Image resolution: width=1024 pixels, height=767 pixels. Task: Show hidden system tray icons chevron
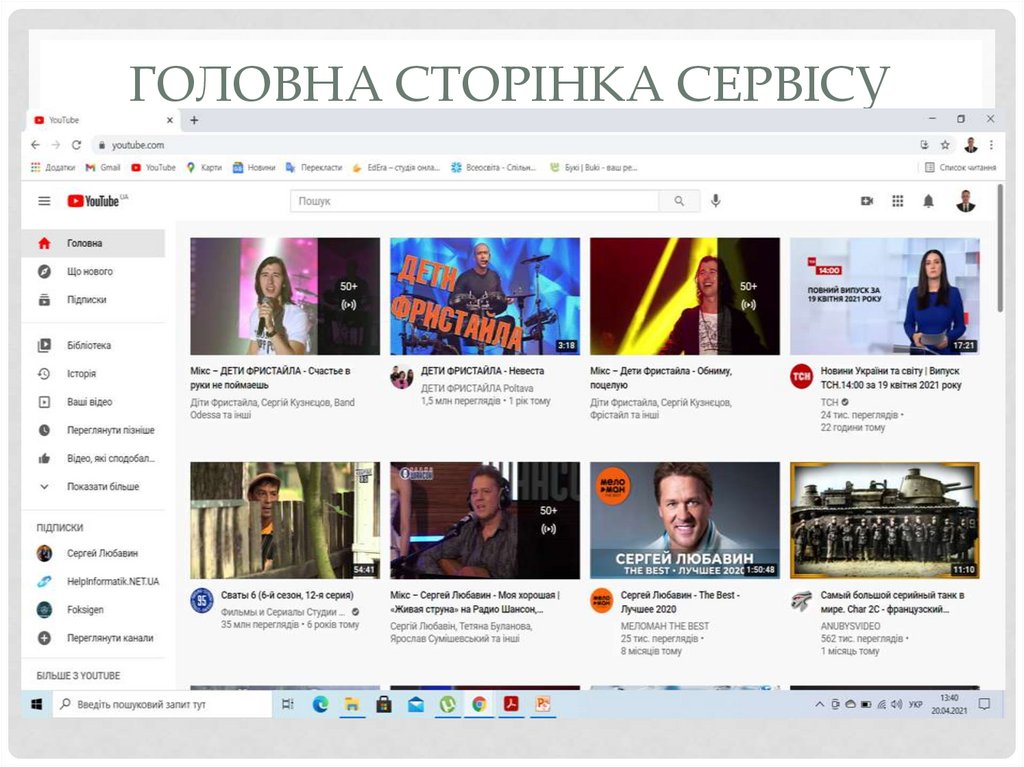click(820, 704)
